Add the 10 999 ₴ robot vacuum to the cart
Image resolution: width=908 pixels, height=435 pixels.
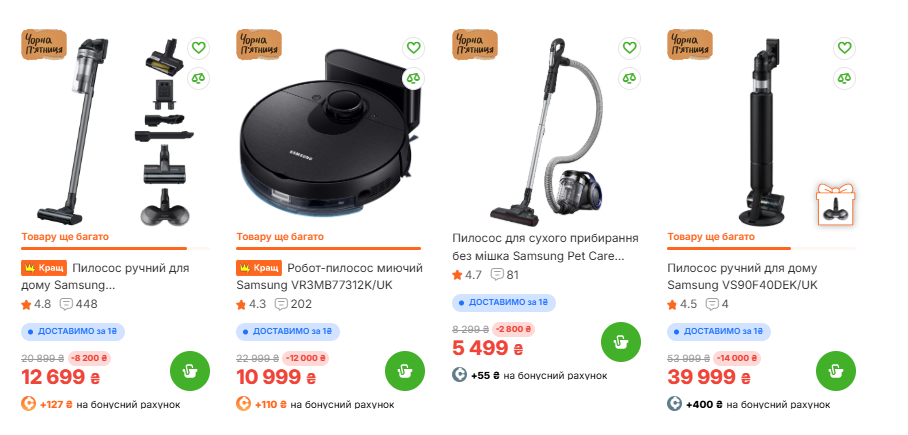405,371
